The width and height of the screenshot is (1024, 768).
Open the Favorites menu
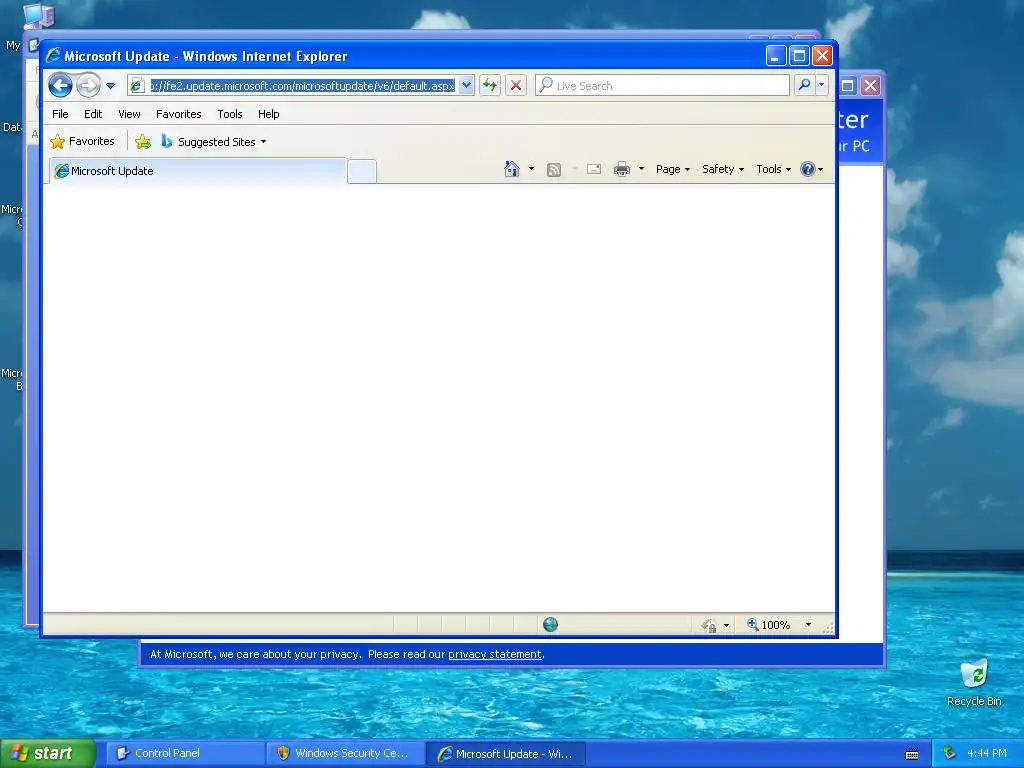pos(178,114)
